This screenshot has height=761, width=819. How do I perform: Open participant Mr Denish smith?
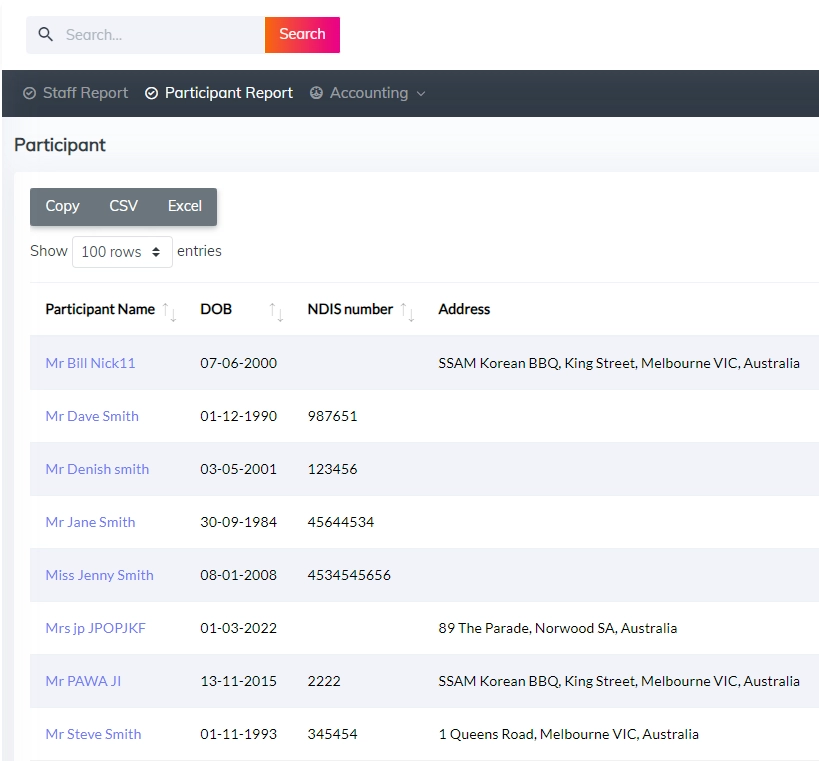pos(97,469)
